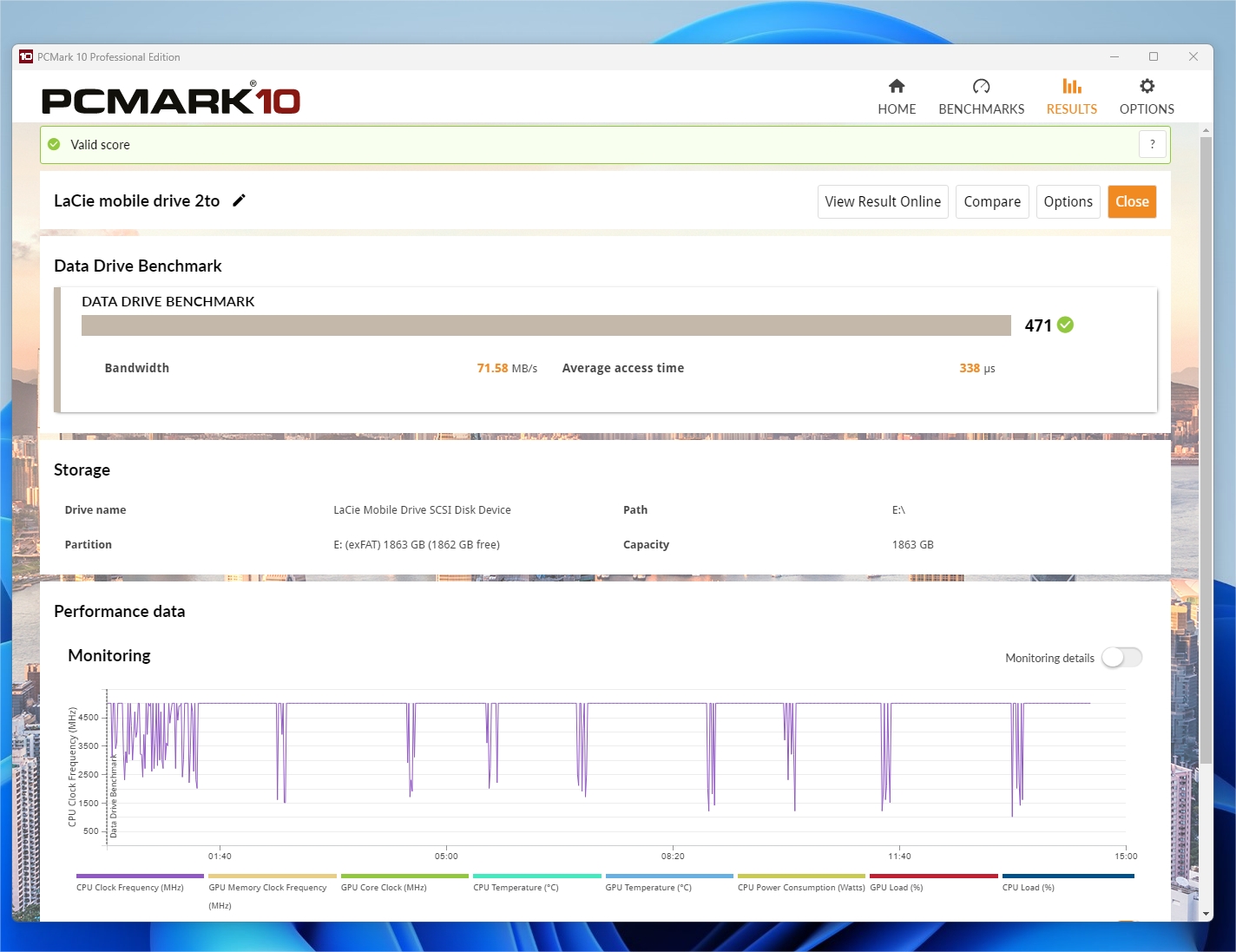The image size is (1236, 952).
Task: Click the CPU Temperature legend swatch
Action: coord(537,876)
